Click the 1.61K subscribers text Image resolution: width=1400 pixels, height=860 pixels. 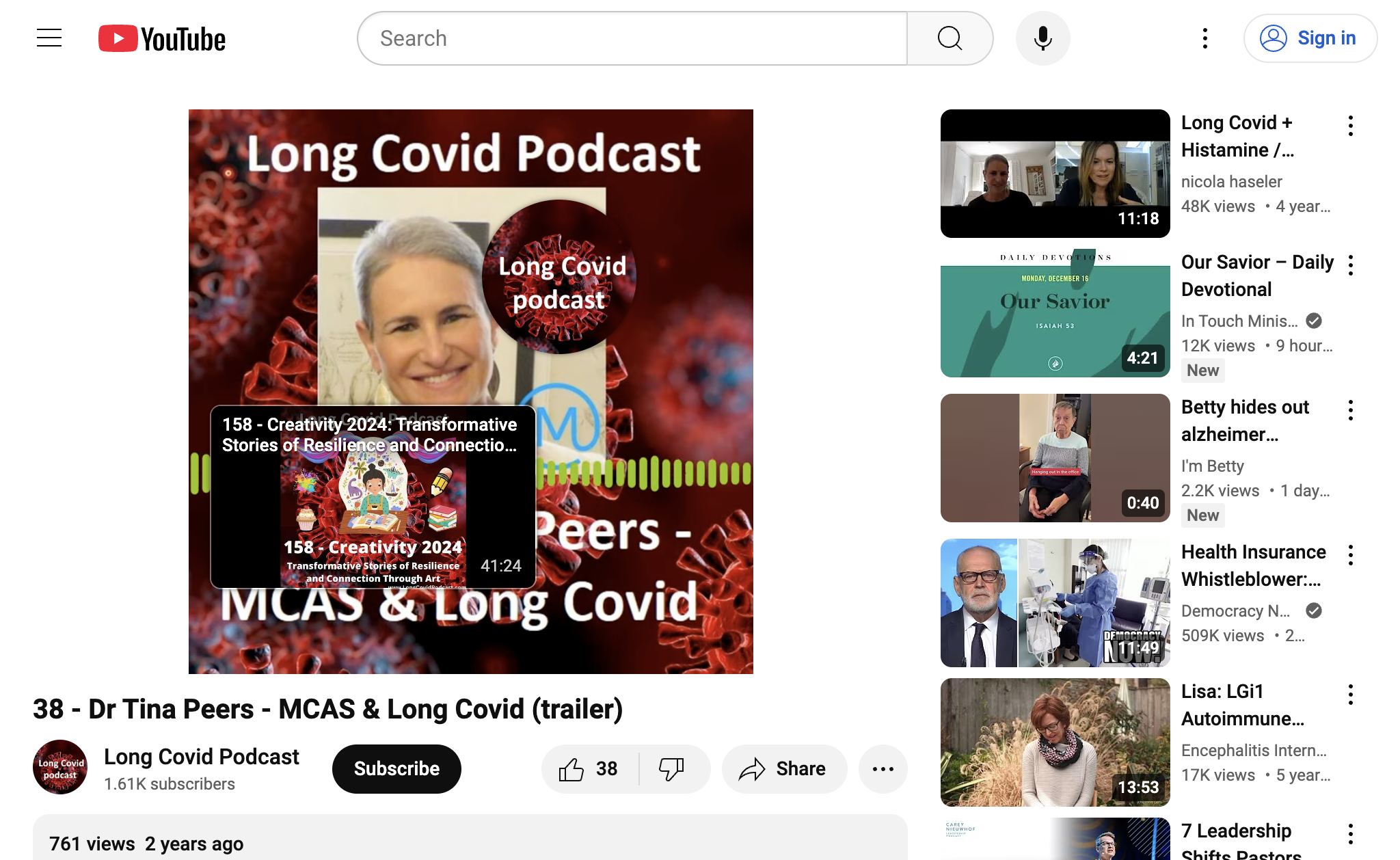coord(170,784)
